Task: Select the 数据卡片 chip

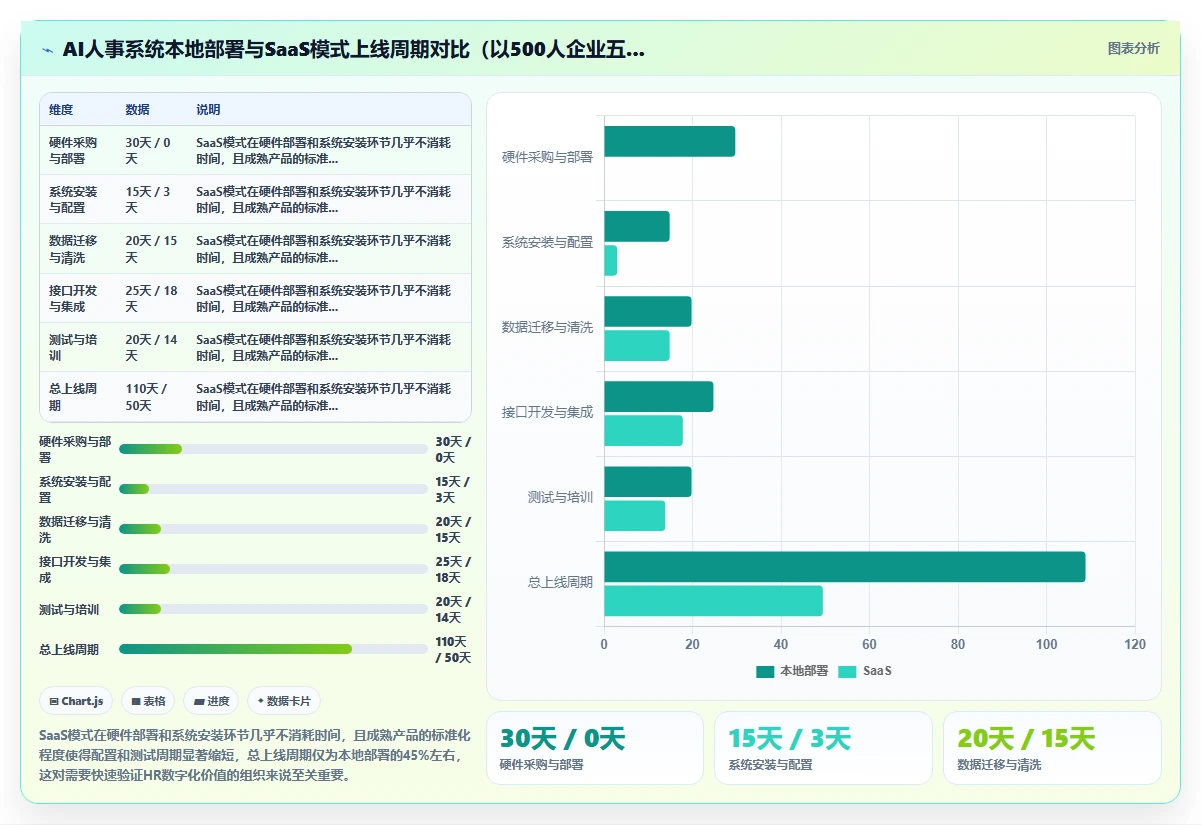Action: pyautogui.click(x=284, y=701)
